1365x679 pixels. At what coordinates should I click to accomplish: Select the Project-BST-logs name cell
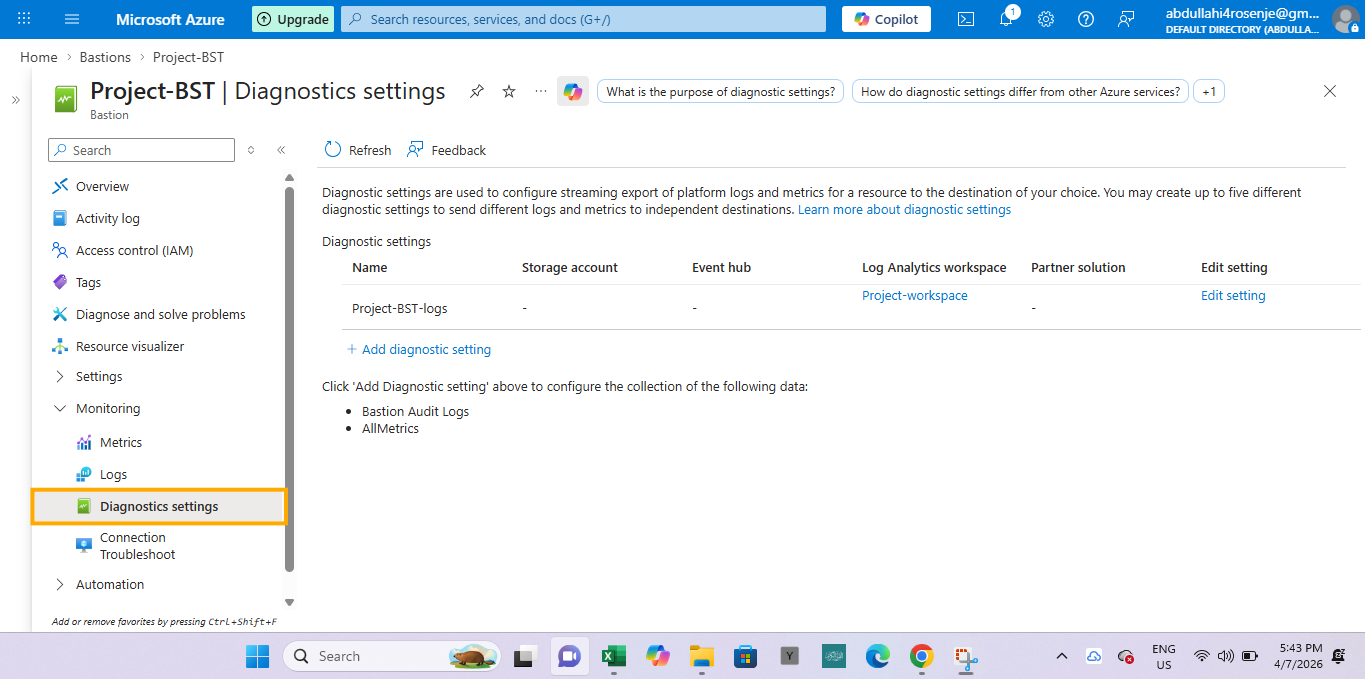pos(399,308)
